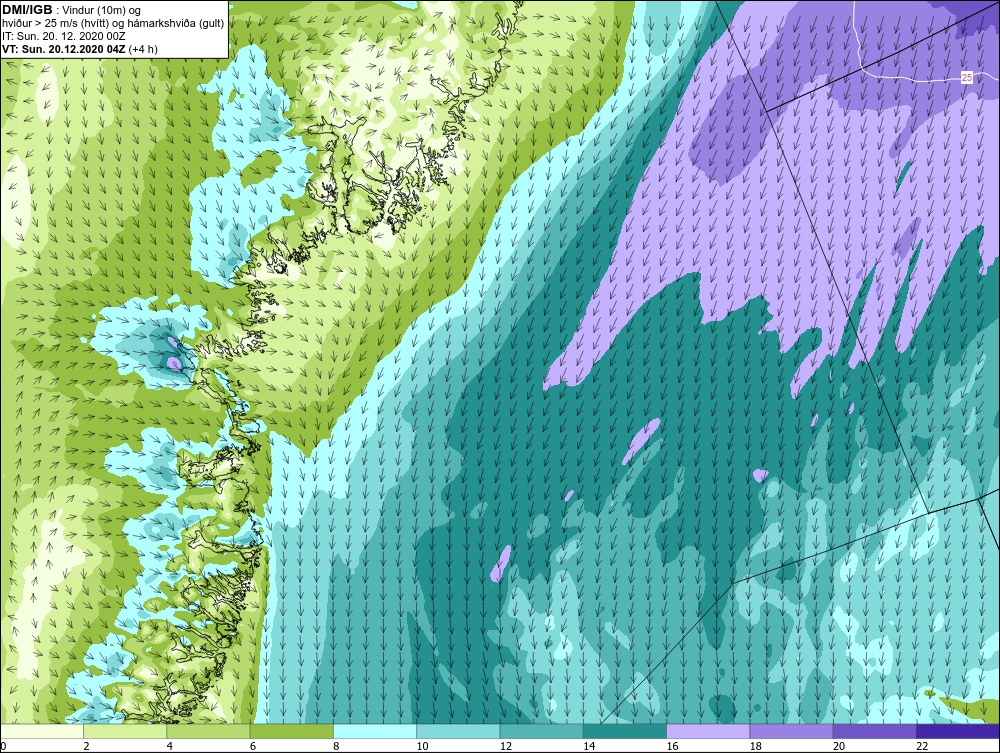
Task: Click the legend scale label 8
Action: [x=336, y=746]
